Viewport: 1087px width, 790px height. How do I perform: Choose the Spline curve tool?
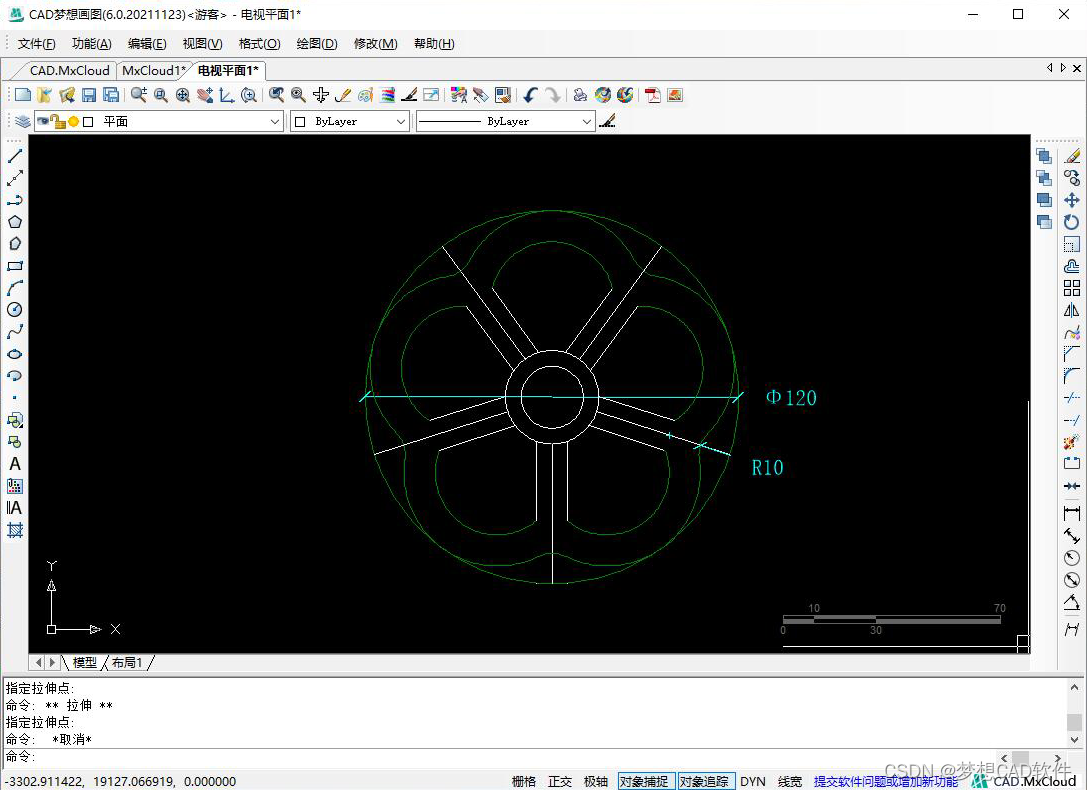point(15,332)
